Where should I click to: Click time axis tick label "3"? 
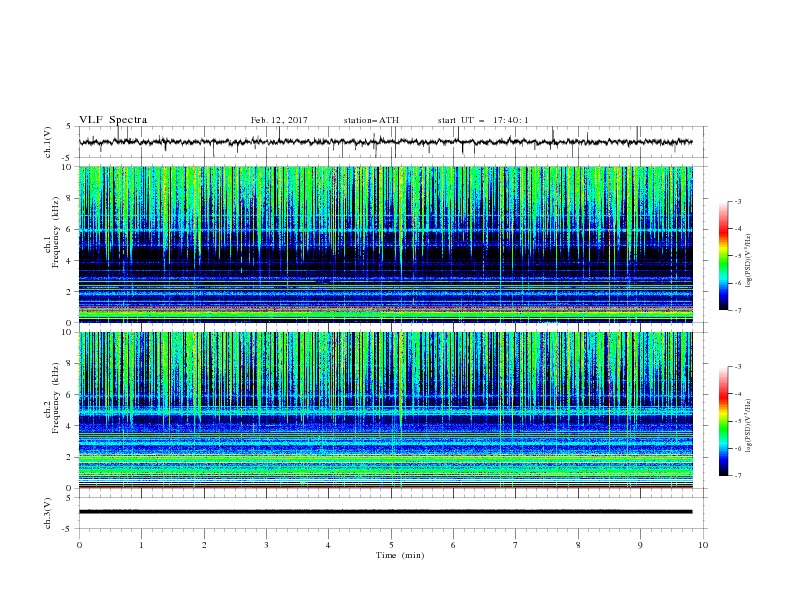(x=266, y=545)
